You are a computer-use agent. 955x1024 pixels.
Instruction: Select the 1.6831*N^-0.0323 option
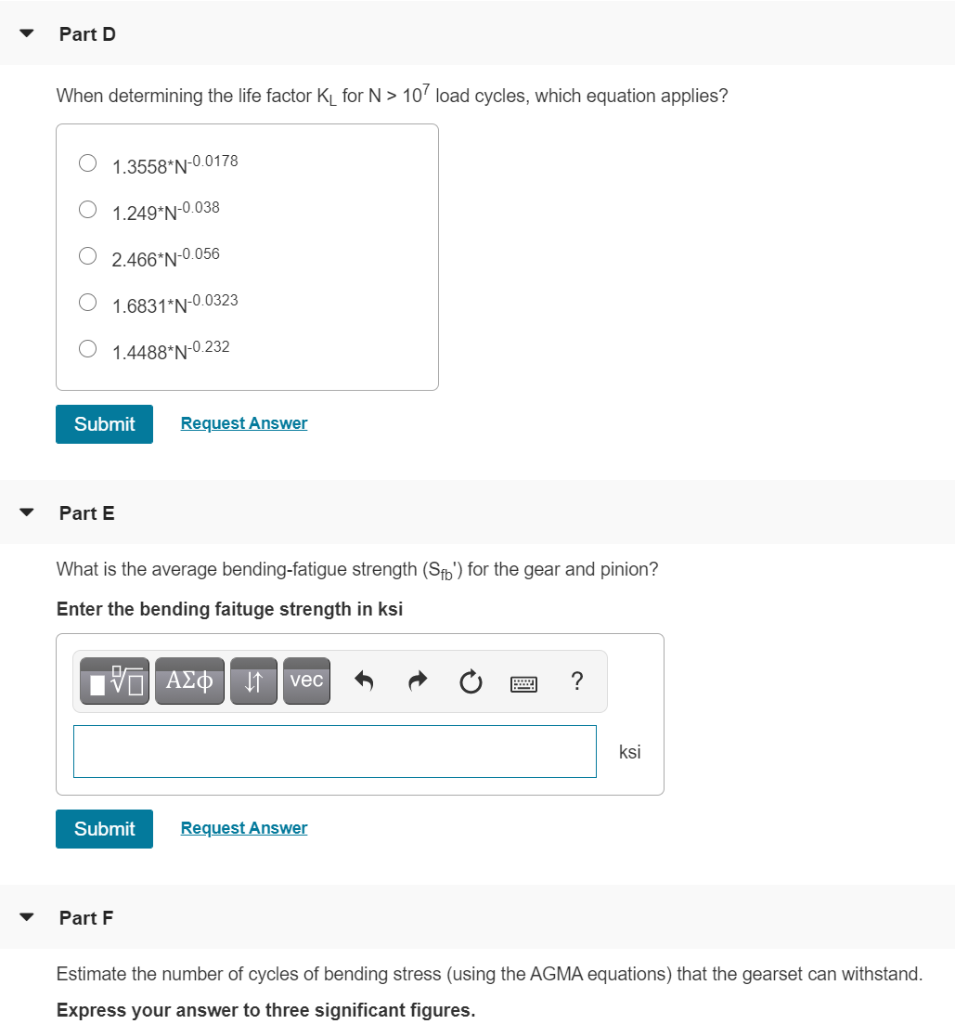(87, 302)
